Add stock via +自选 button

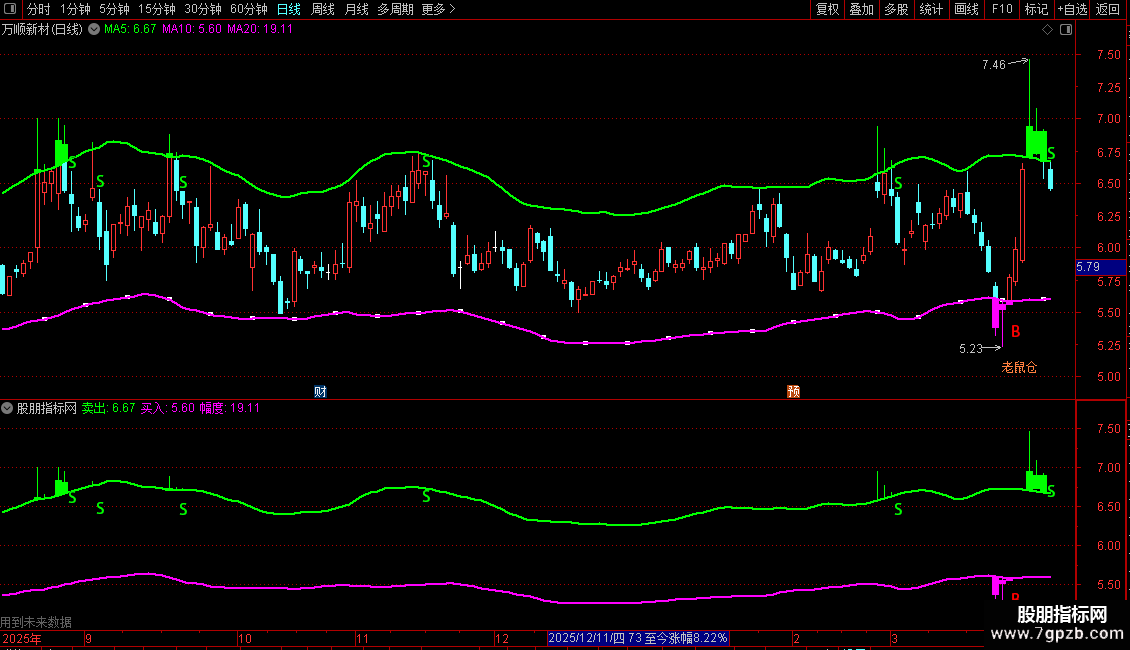click(1072, 9)
